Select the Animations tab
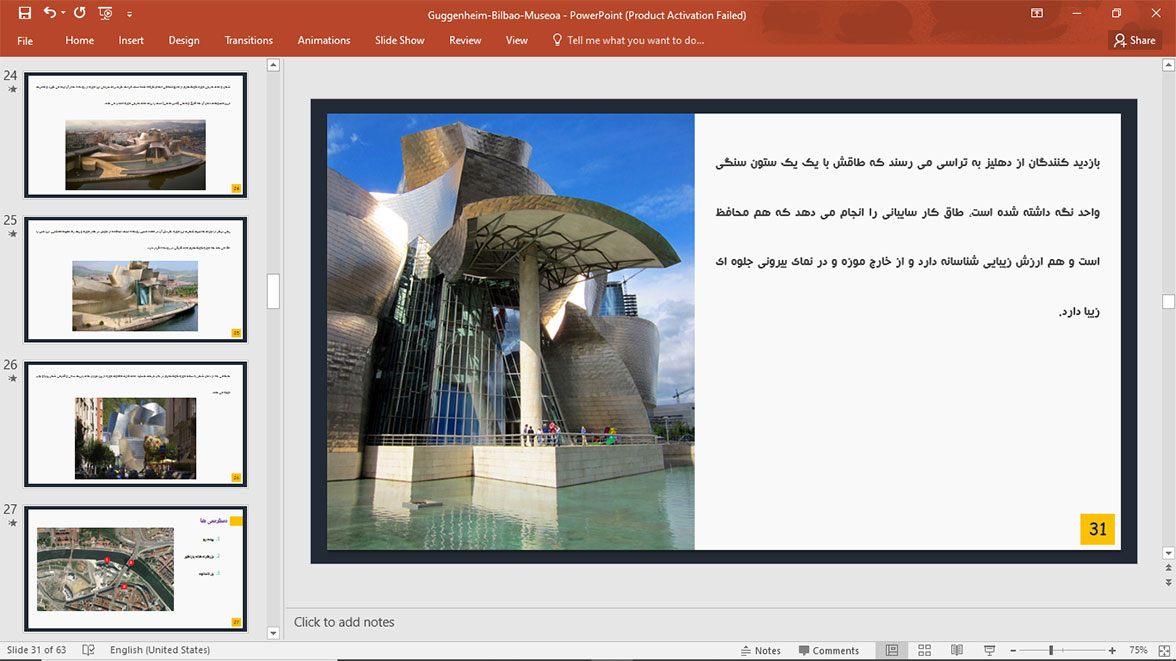The image size is (1176, 661). pyautogui.click(x=324, y=41)
